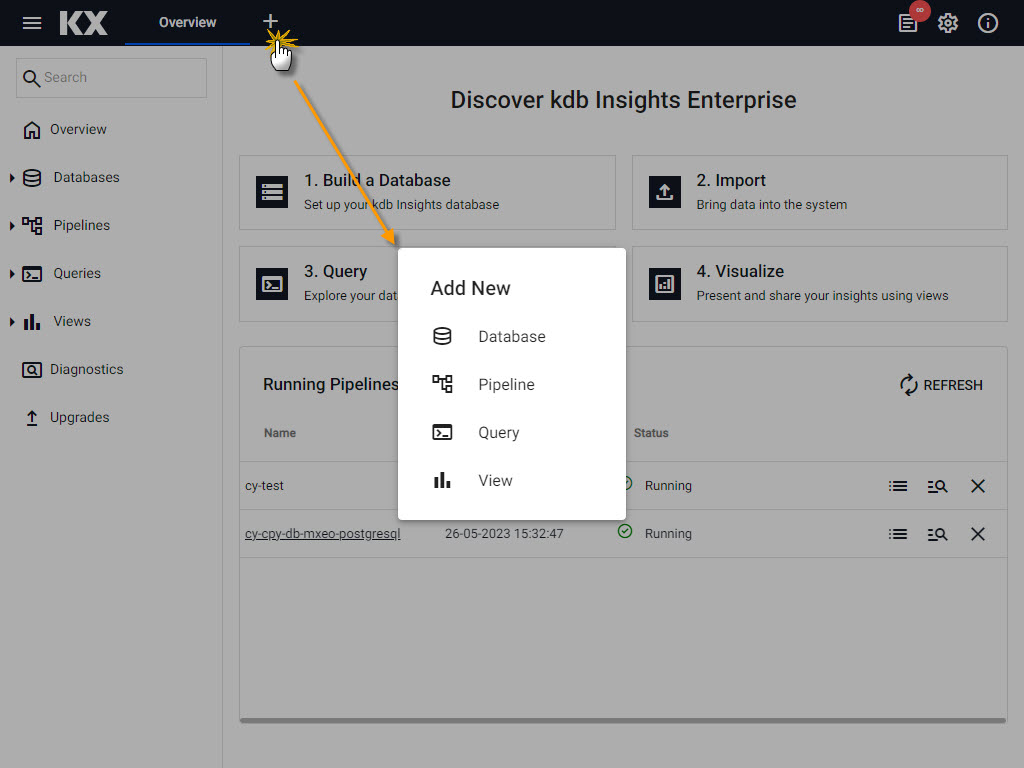This screenshot has height=768, width=1024.
Task: Select Pipelines in the sidebar
Action: click(x=82, y=225)
